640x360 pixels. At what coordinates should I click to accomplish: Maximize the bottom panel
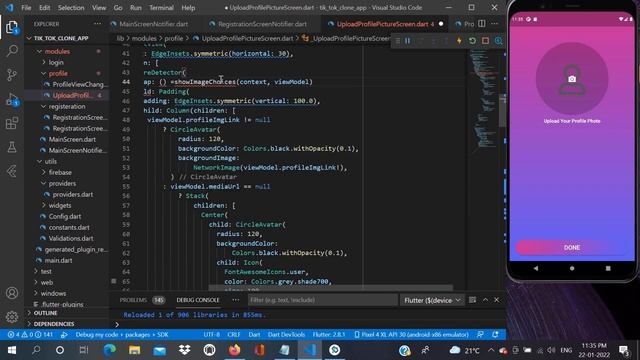485,300
